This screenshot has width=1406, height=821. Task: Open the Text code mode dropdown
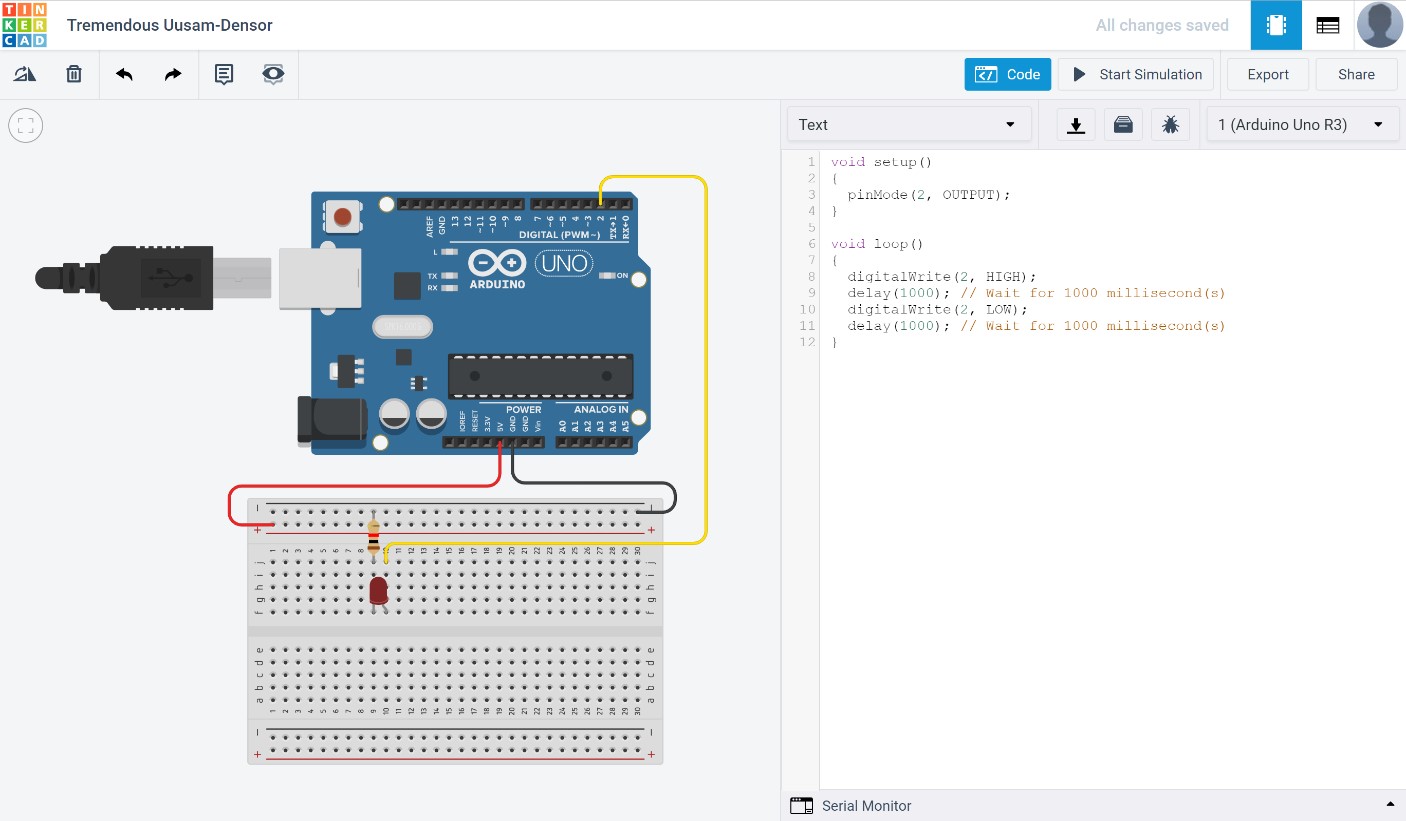(x=909, y=125)
